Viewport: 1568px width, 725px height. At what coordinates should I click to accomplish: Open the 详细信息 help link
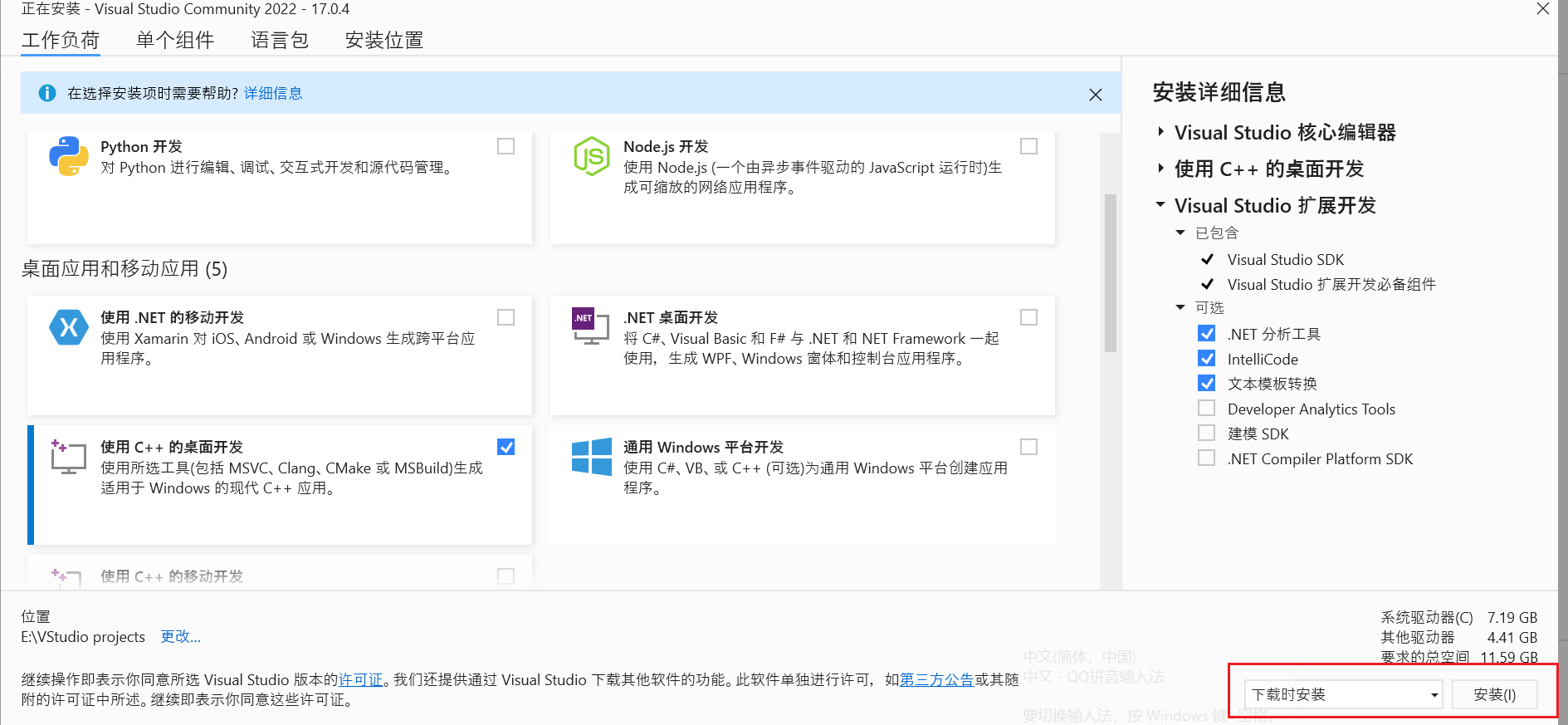click(273, 93)
